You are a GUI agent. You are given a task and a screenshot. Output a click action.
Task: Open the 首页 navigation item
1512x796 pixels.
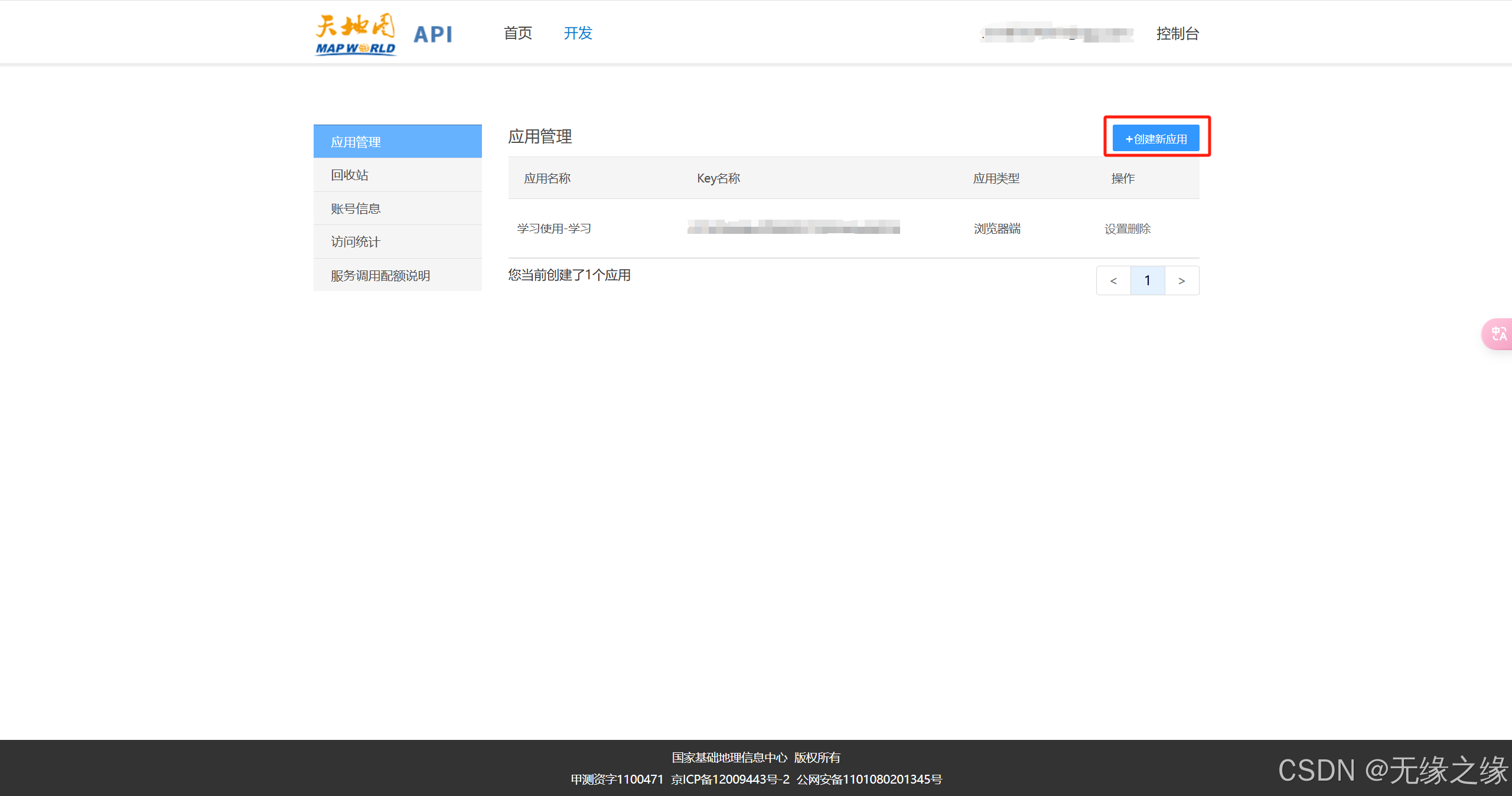click(x=518, y=33)
